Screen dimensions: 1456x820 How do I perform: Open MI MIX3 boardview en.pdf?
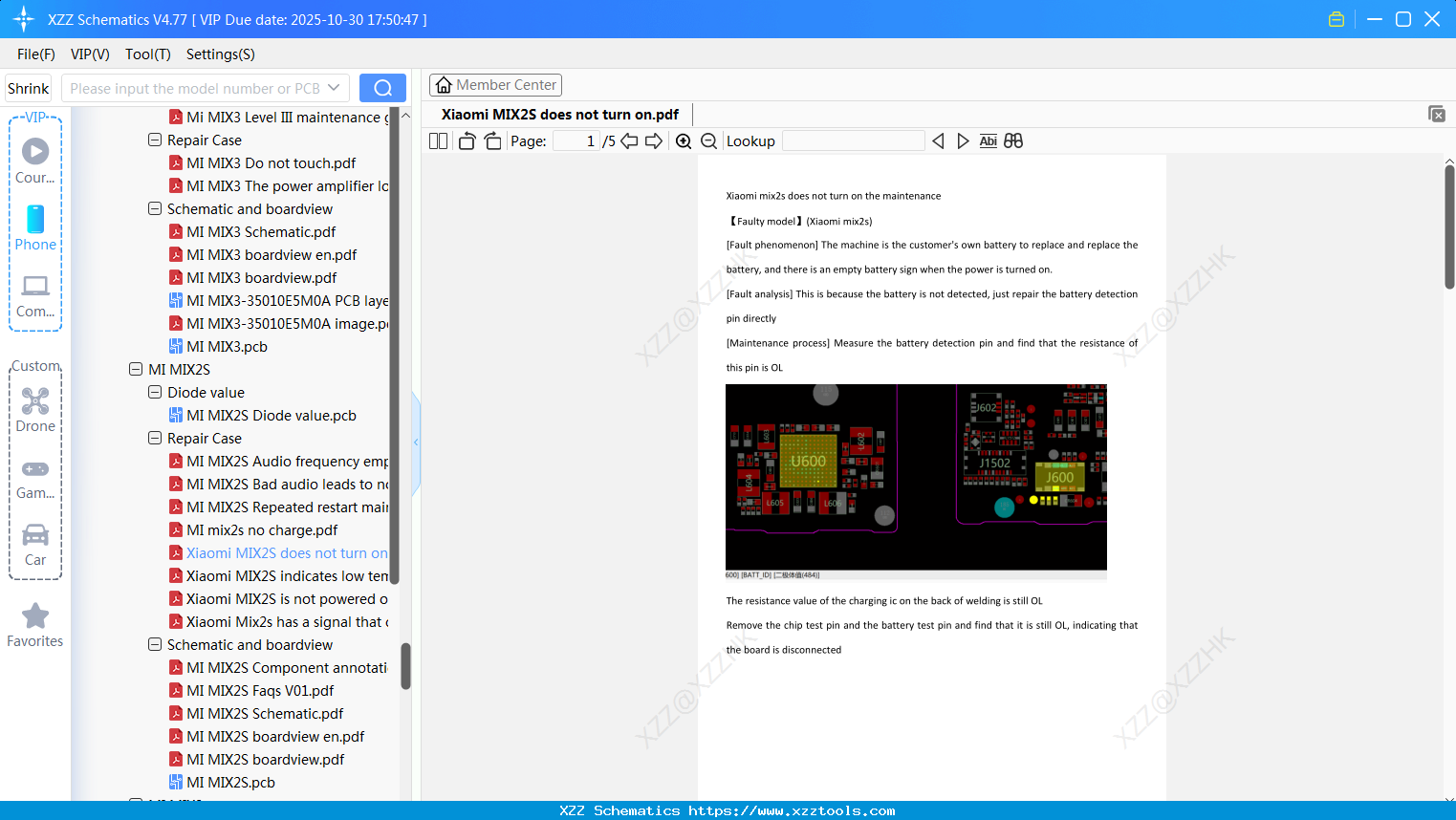(x=272, y=255)
